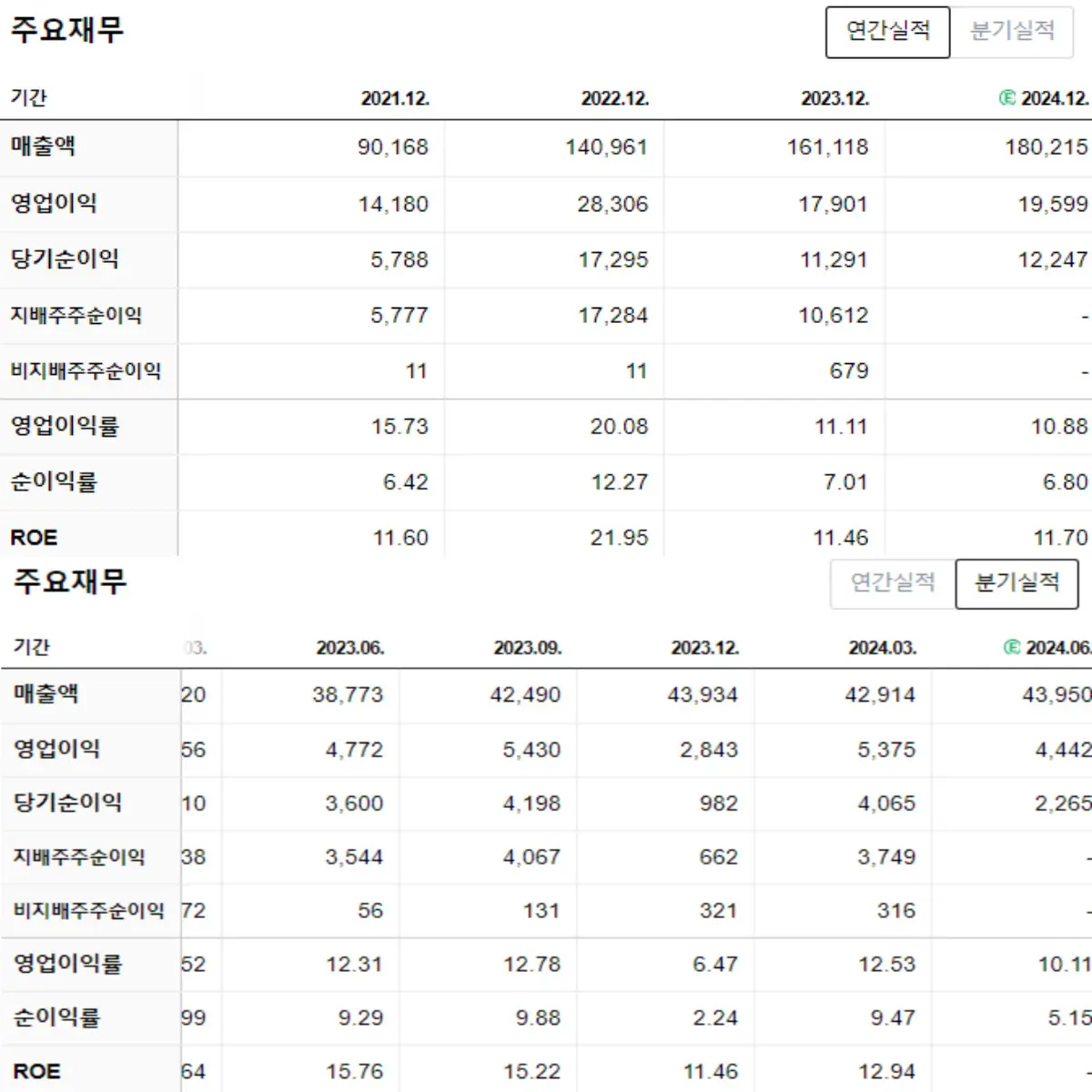Click the quarterly ROE value 15.76
Screen dimensions: 1092x1092
pos(354,1072)
